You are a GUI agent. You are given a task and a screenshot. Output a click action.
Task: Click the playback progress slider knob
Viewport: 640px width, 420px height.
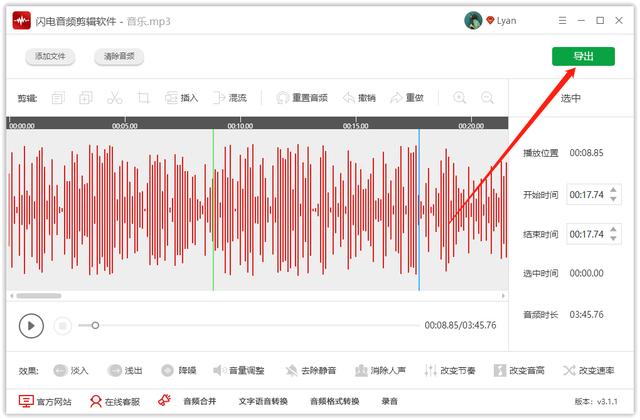[95, 325]
